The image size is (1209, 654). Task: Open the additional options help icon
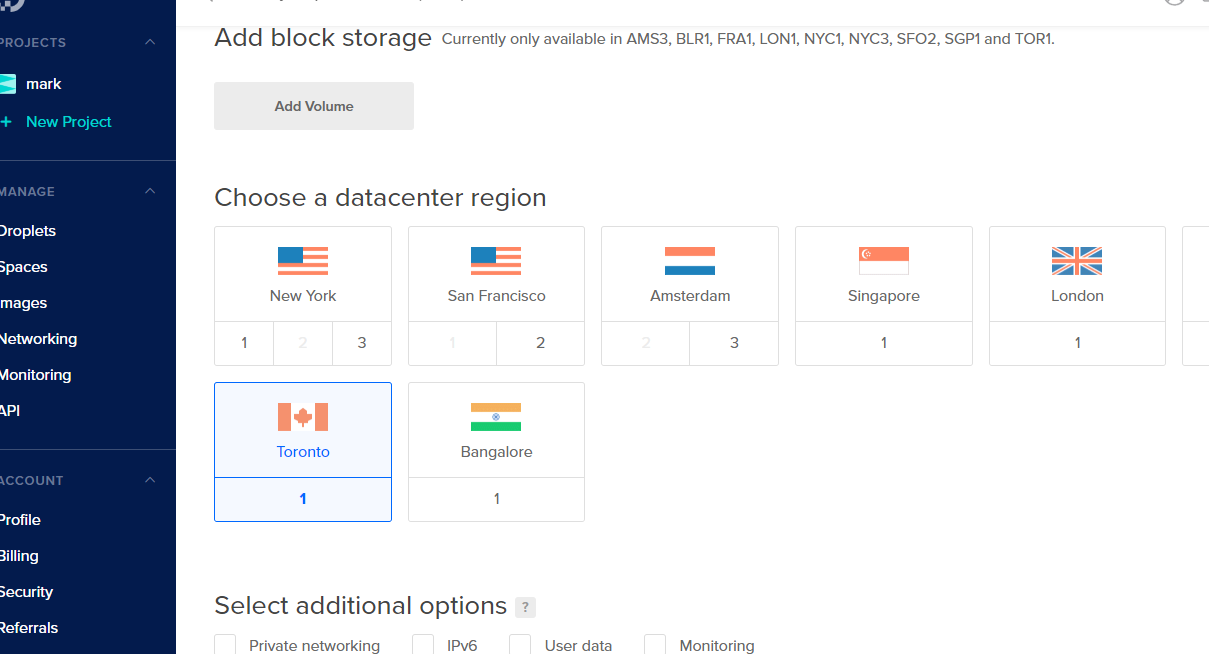point(524,606)
